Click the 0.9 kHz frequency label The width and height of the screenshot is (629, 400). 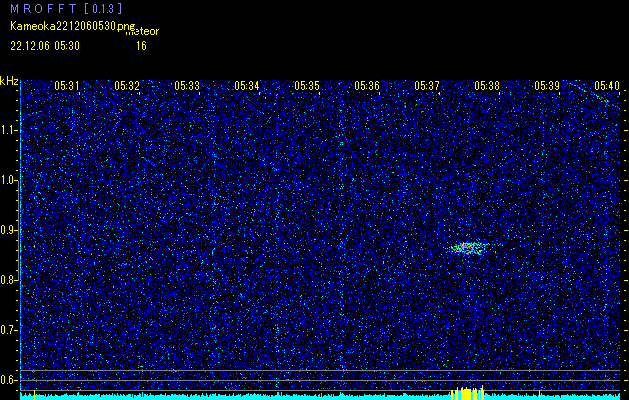coord(8,230)
